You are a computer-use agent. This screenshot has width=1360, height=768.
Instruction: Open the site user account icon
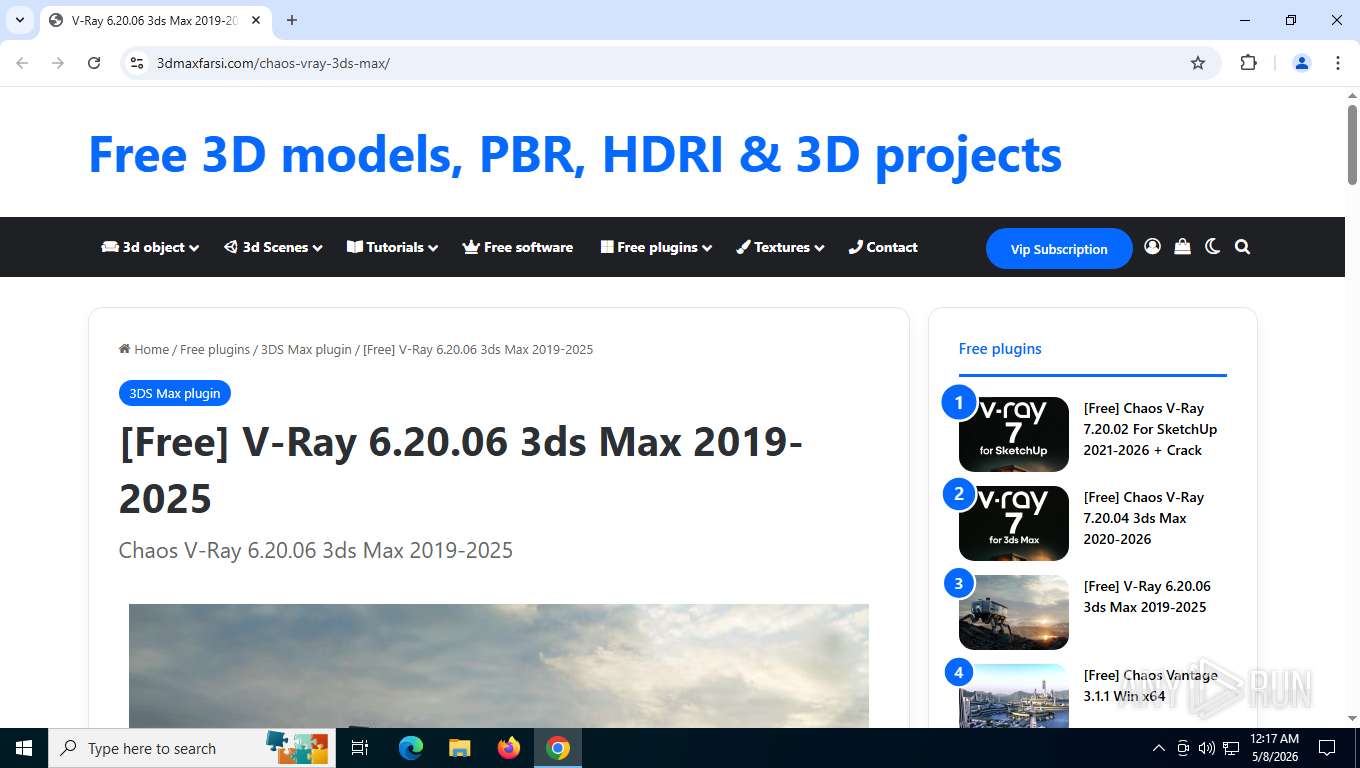point(1152,247)
